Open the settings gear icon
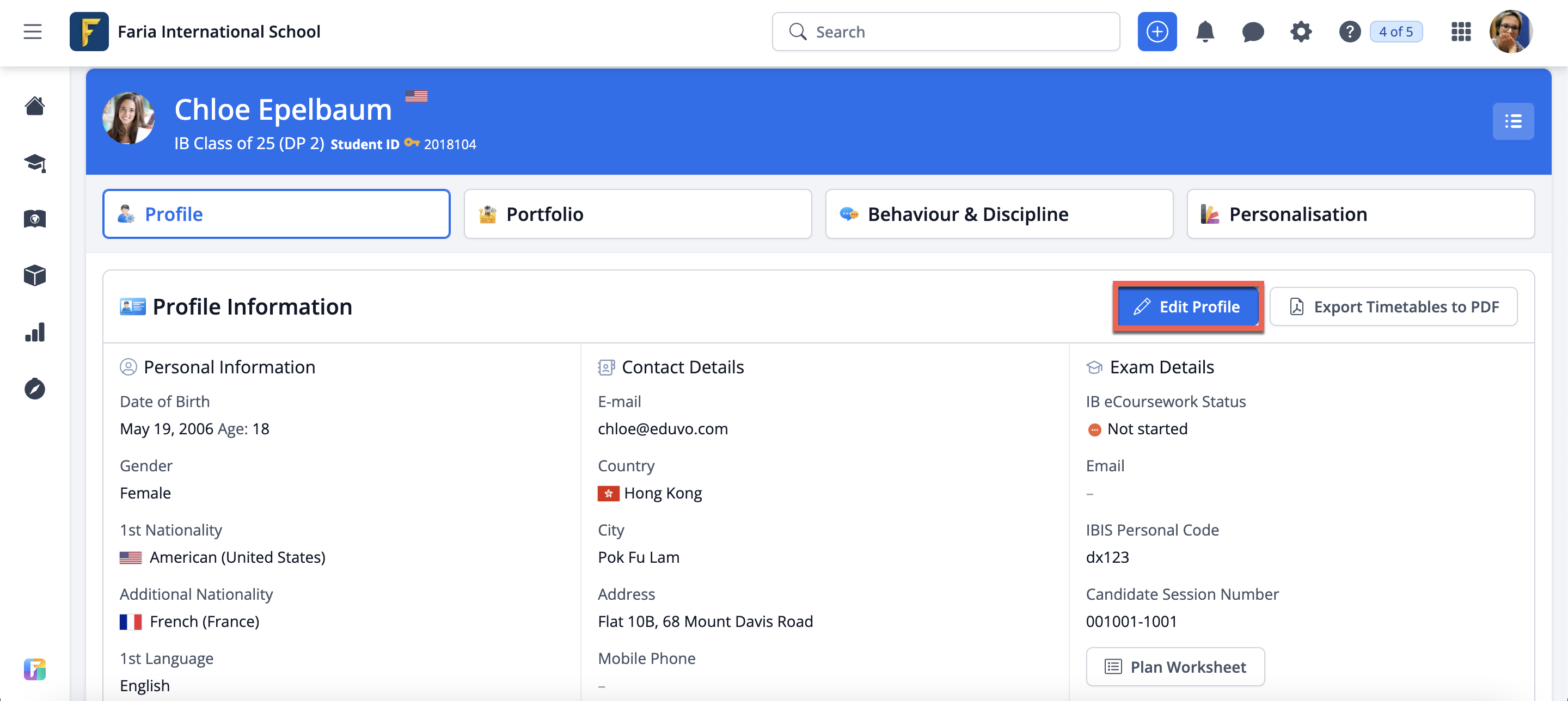1568x701 pixels. (x=1301, y=32)
